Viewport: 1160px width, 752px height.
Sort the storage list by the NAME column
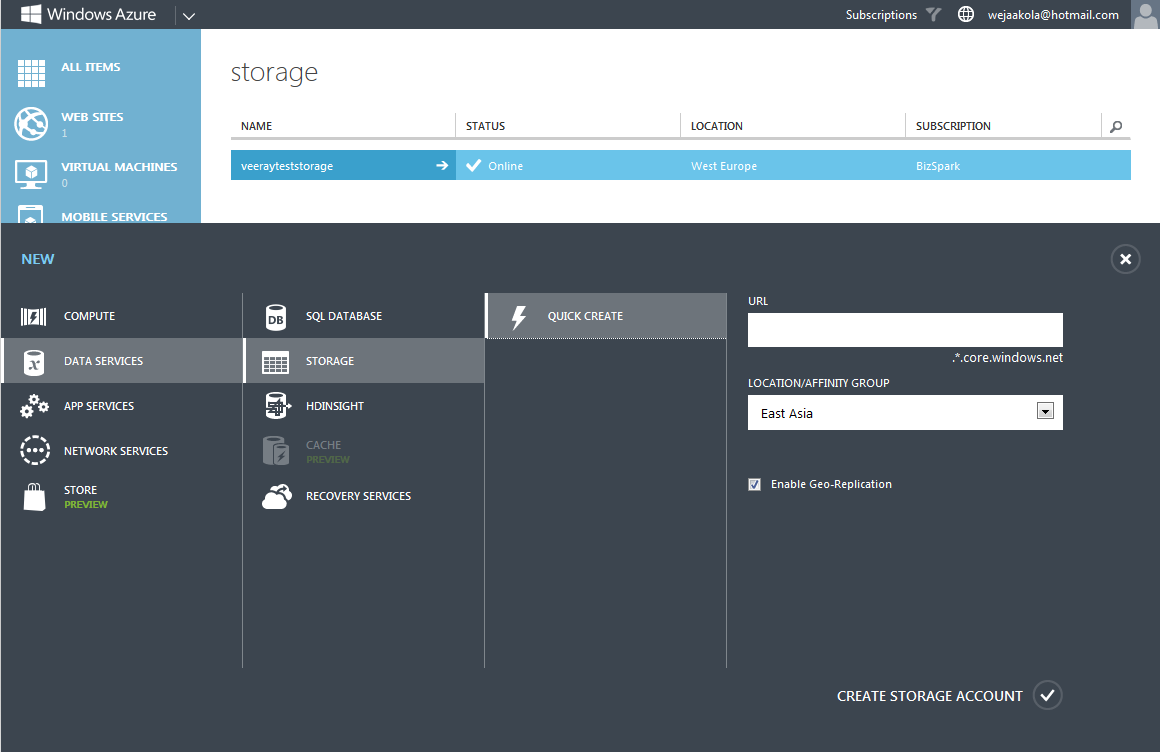256,126
